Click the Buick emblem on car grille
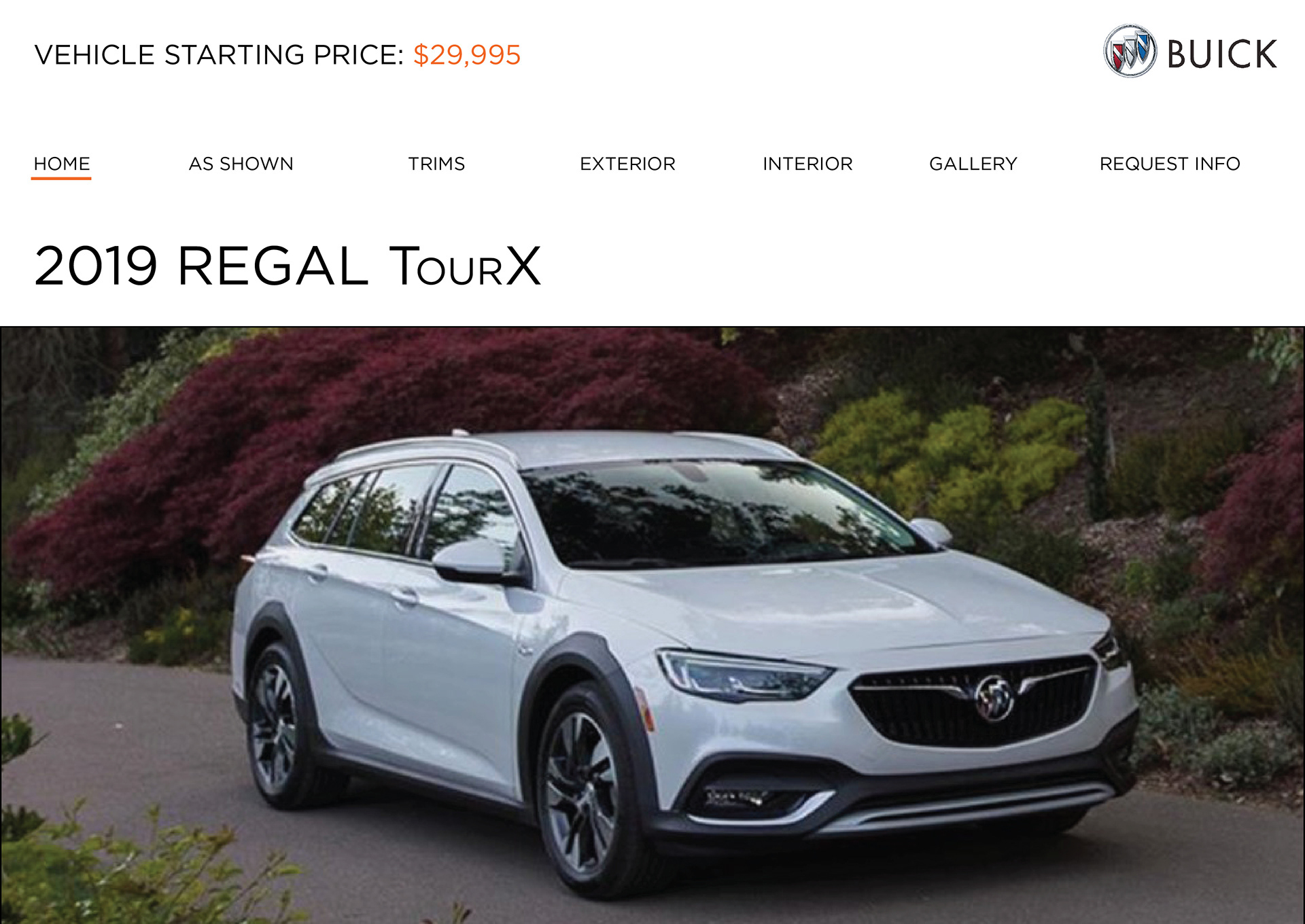Image resolution: width=1305 pixels, height=924 pixels. 994,698
